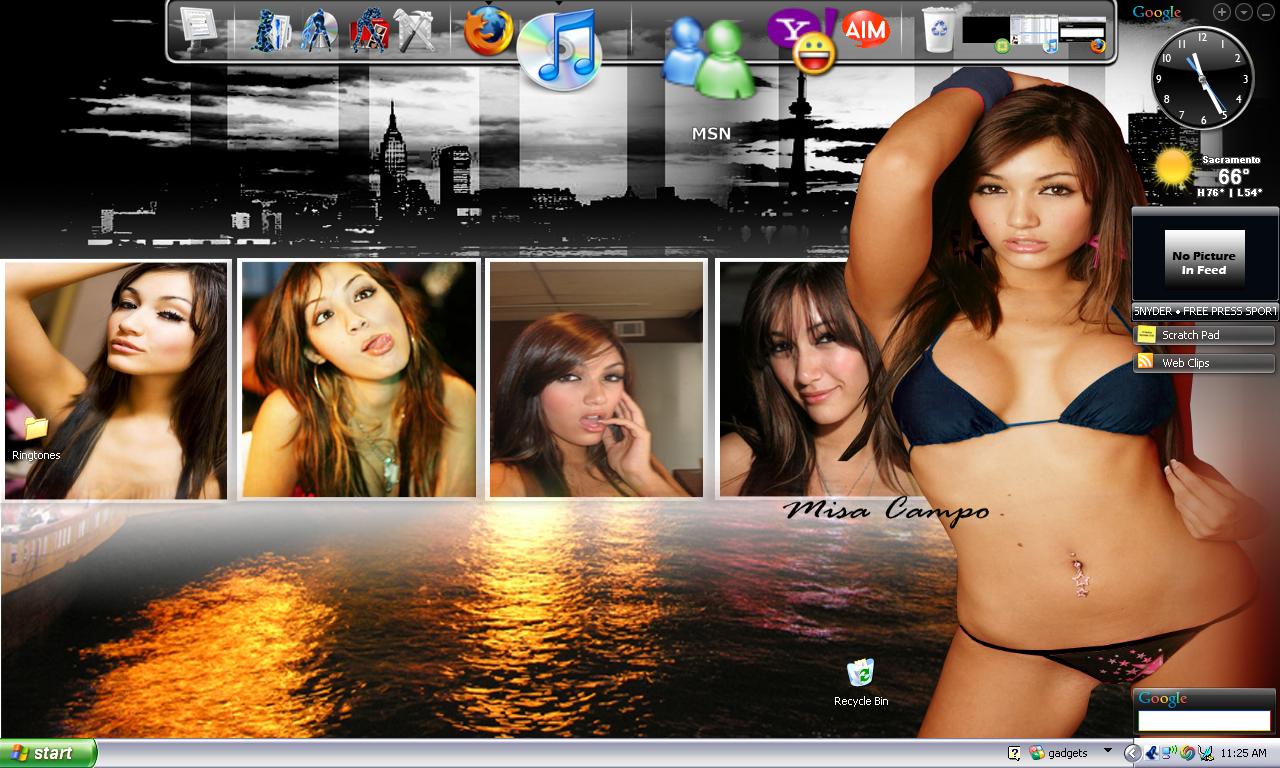Open the Recycle Bin desktop icon

(x=861, y=683)
